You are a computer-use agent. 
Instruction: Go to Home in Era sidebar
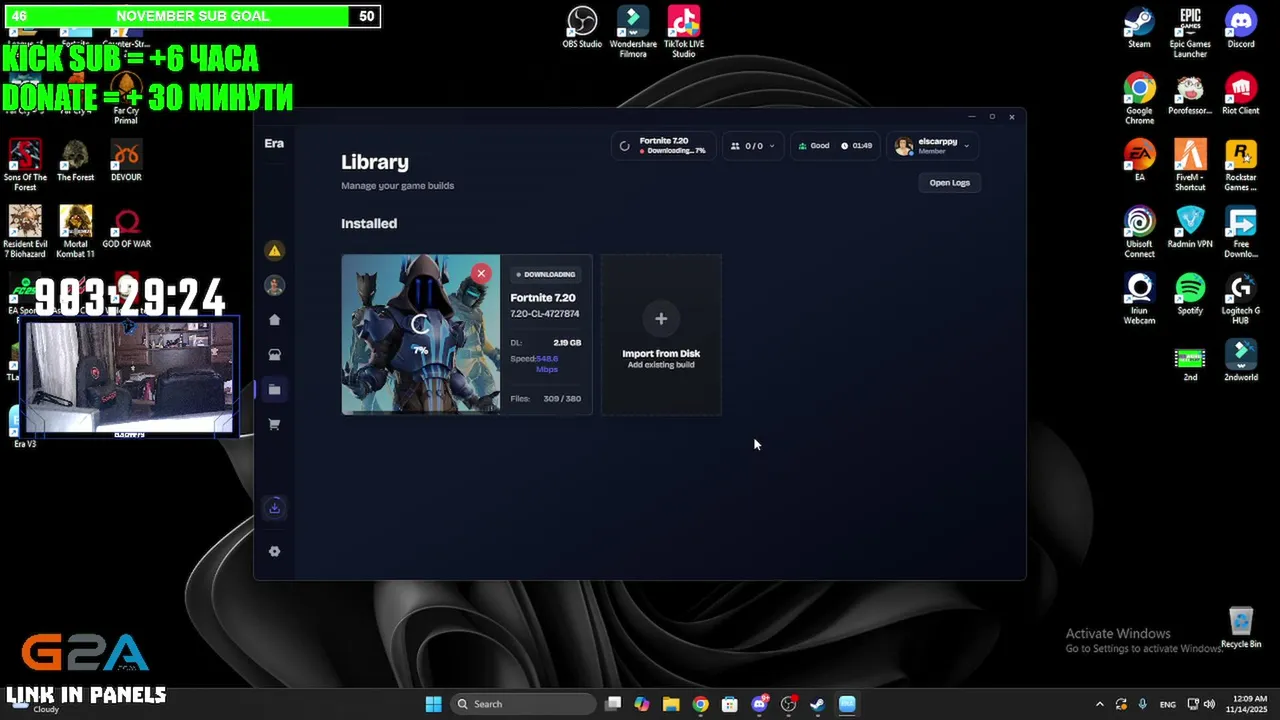tap(274, 320)
